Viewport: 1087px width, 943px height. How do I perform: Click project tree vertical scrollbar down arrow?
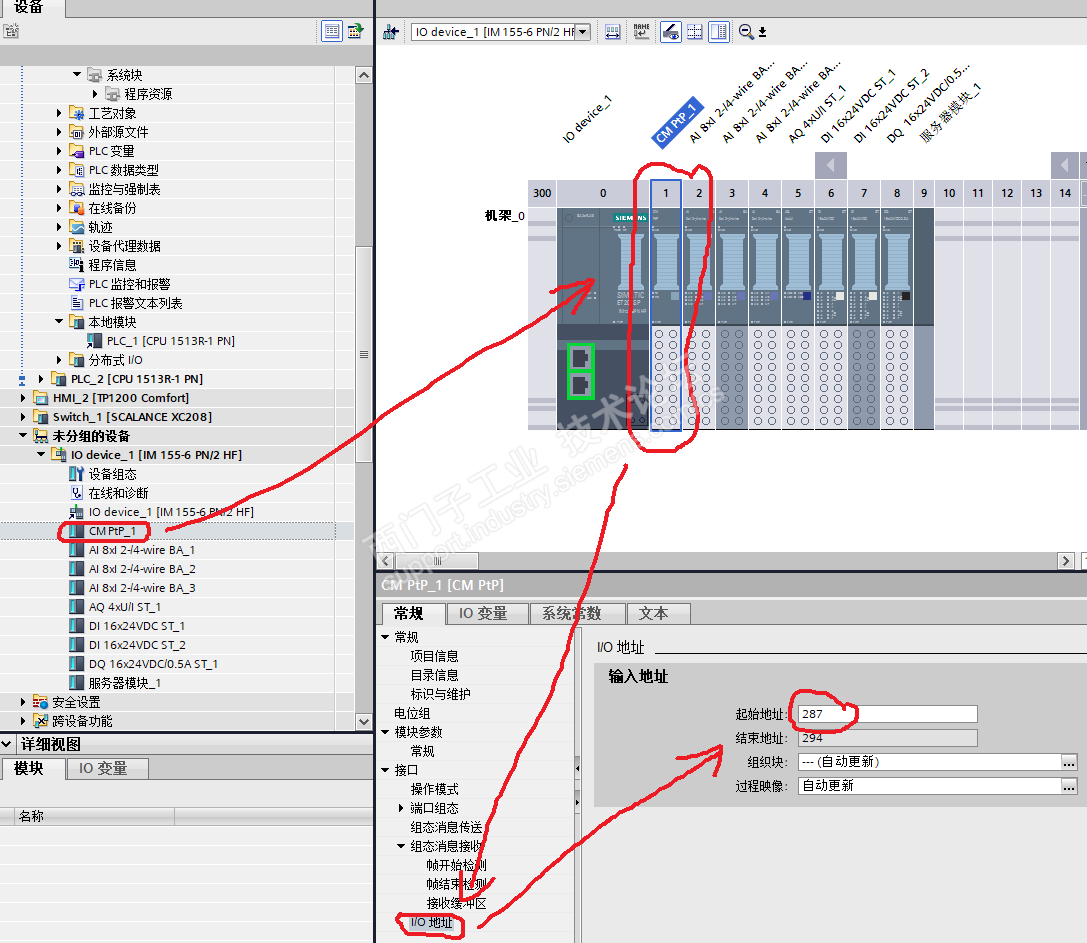pos(364,722)
